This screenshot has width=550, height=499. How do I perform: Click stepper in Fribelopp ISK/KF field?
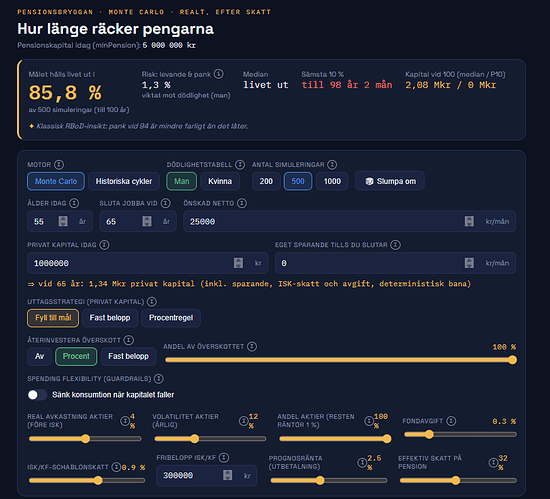[x=228, y=476]
